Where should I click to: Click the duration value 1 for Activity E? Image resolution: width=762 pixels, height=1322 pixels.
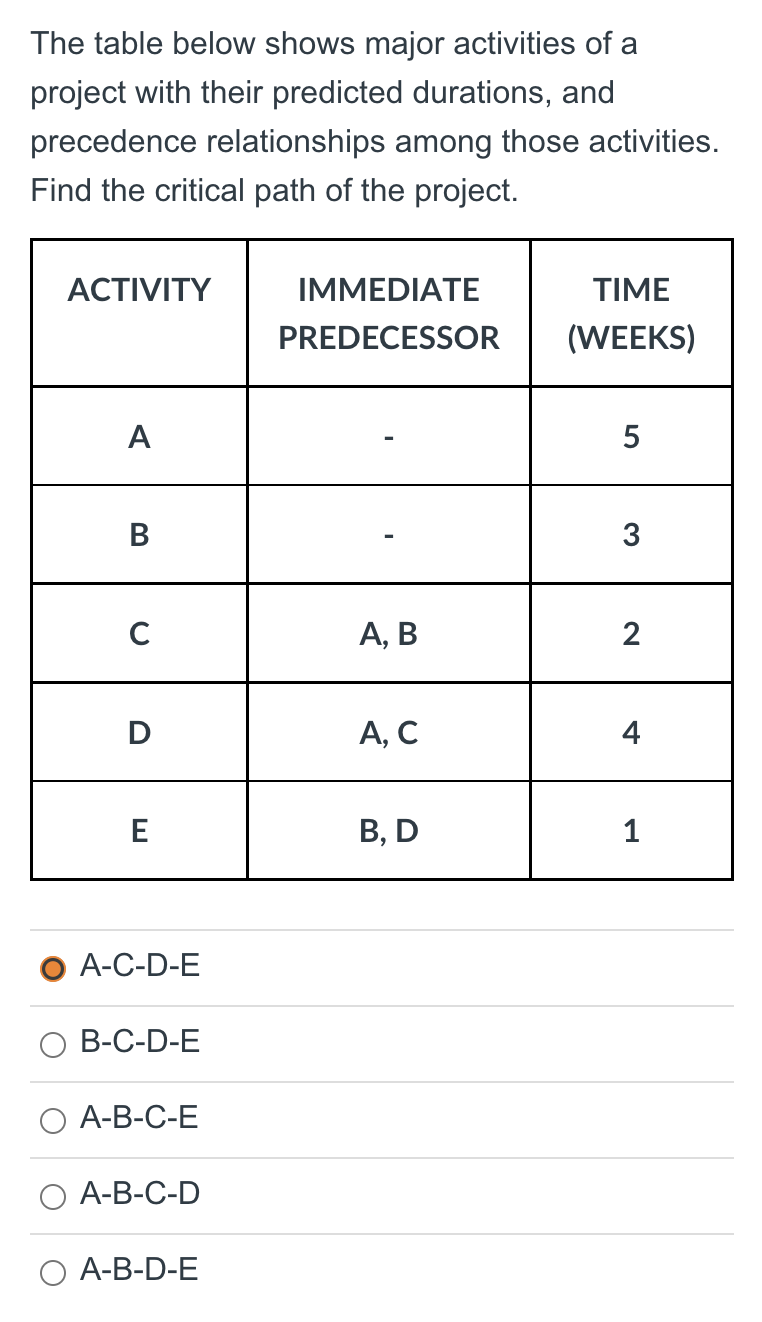point(630,830)
